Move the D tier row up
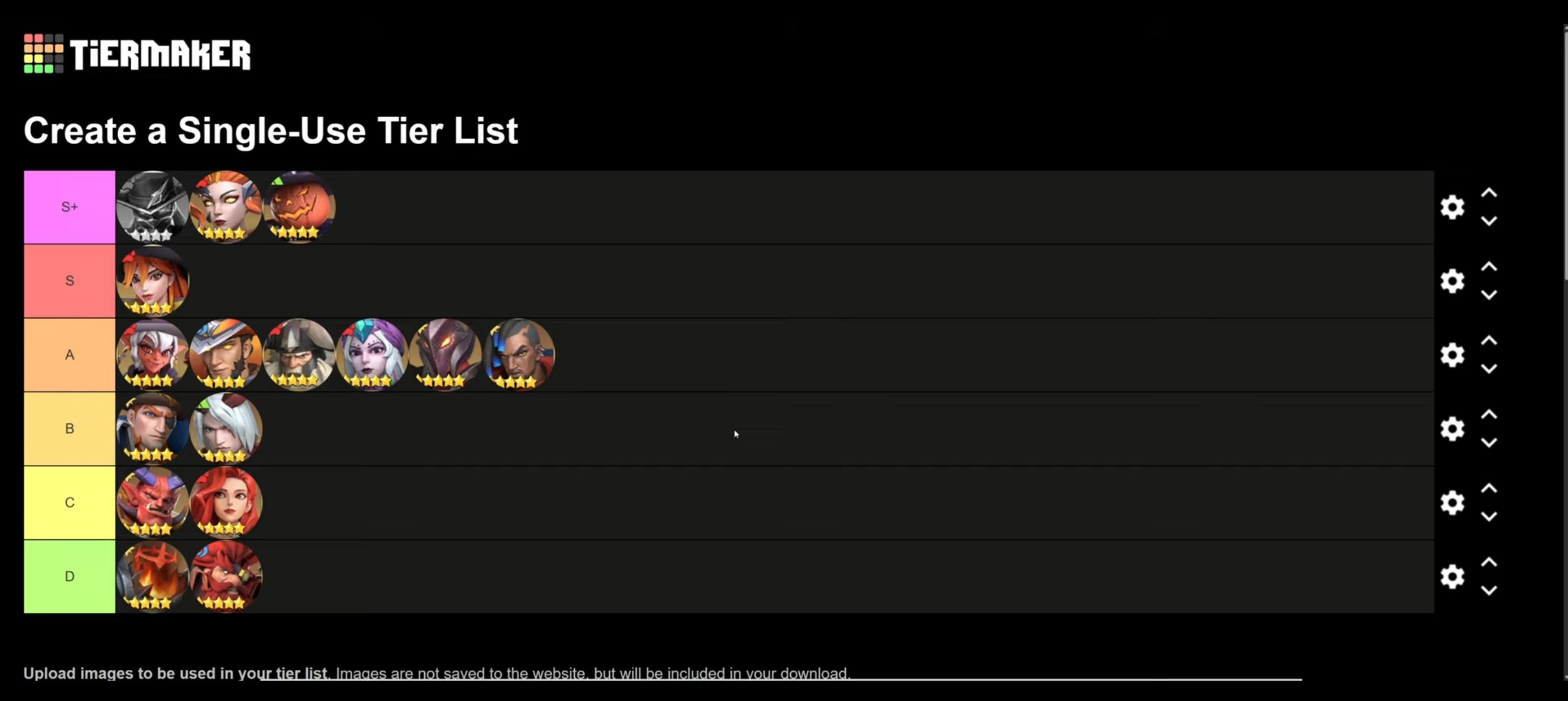The image size is (1568, 701). (x=1489, y=562)
